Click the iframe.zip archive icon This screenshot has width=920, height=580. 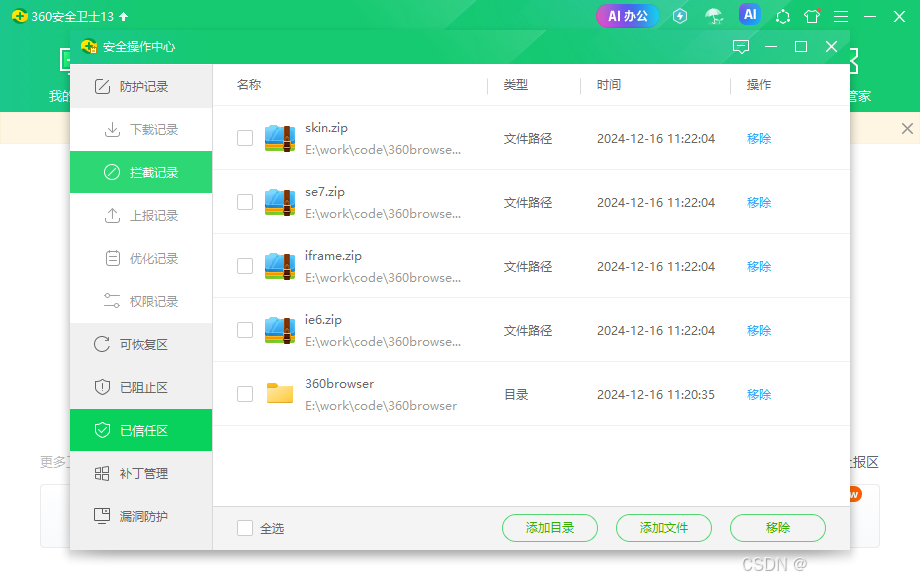click(x=280, y=266)
